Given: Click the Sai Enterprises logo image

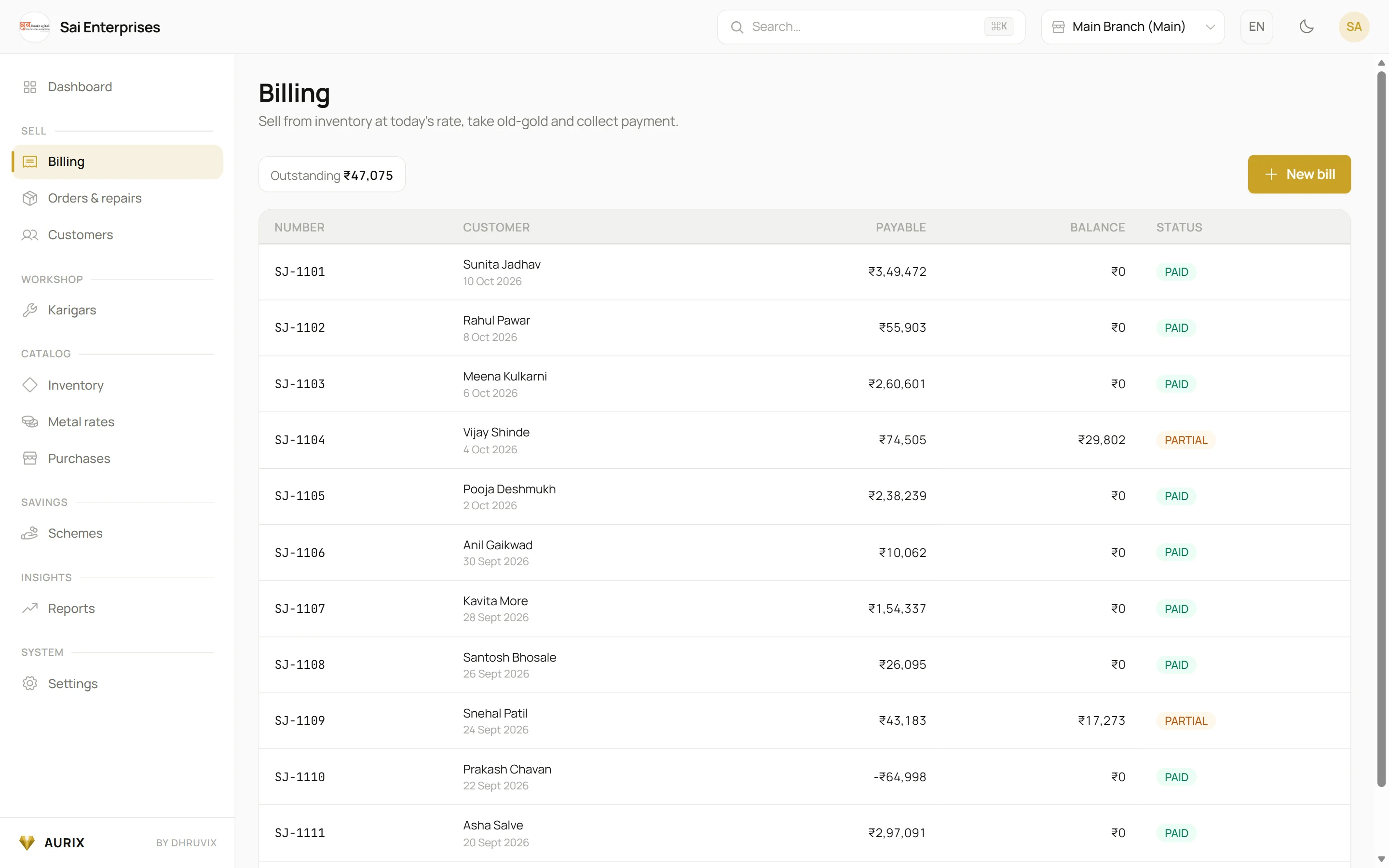Looking at the screenshot, I should click(34, 27).
